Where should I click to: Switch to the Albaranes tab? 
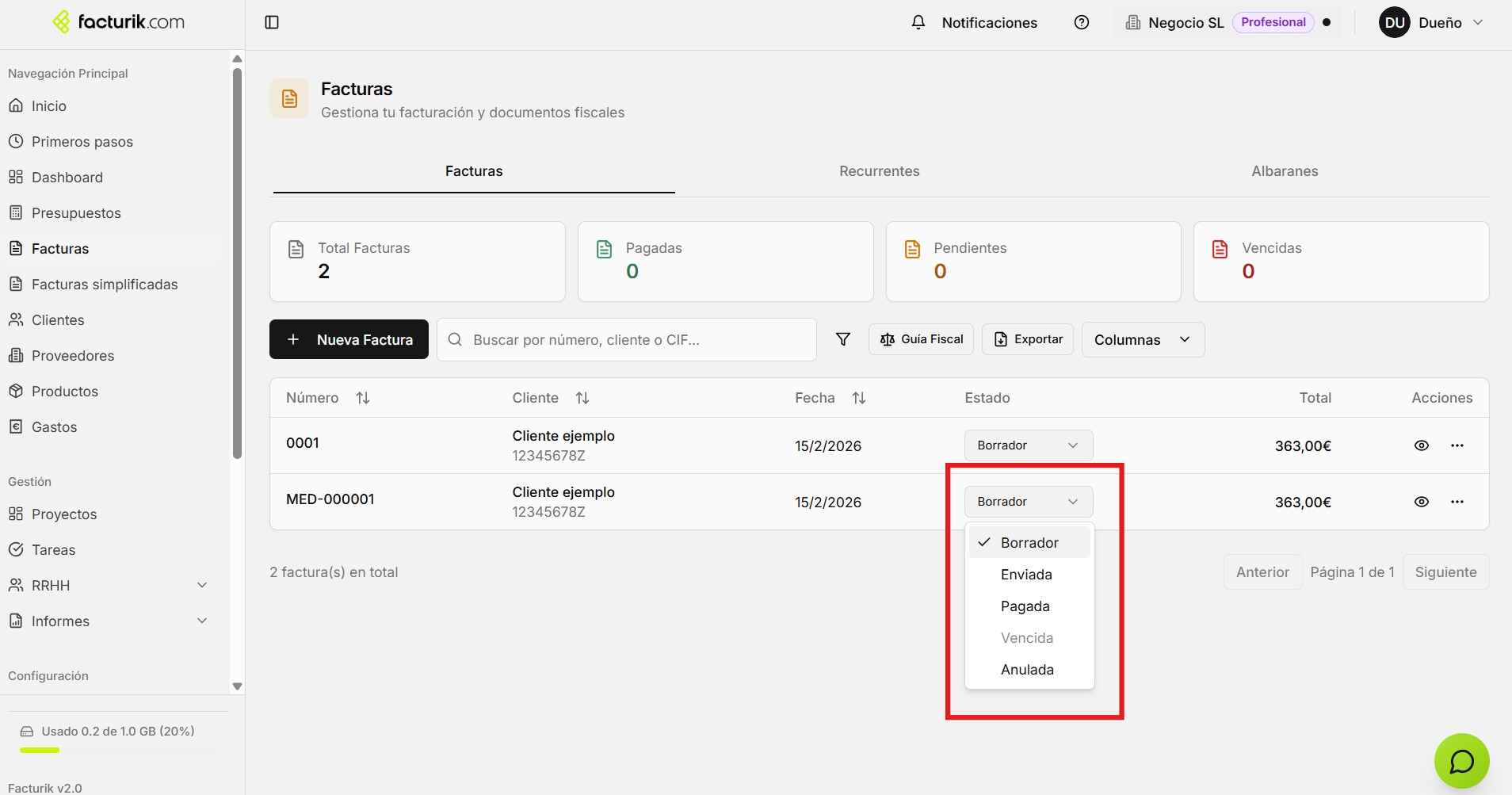pyautogui.click(x=1285, y=171)
